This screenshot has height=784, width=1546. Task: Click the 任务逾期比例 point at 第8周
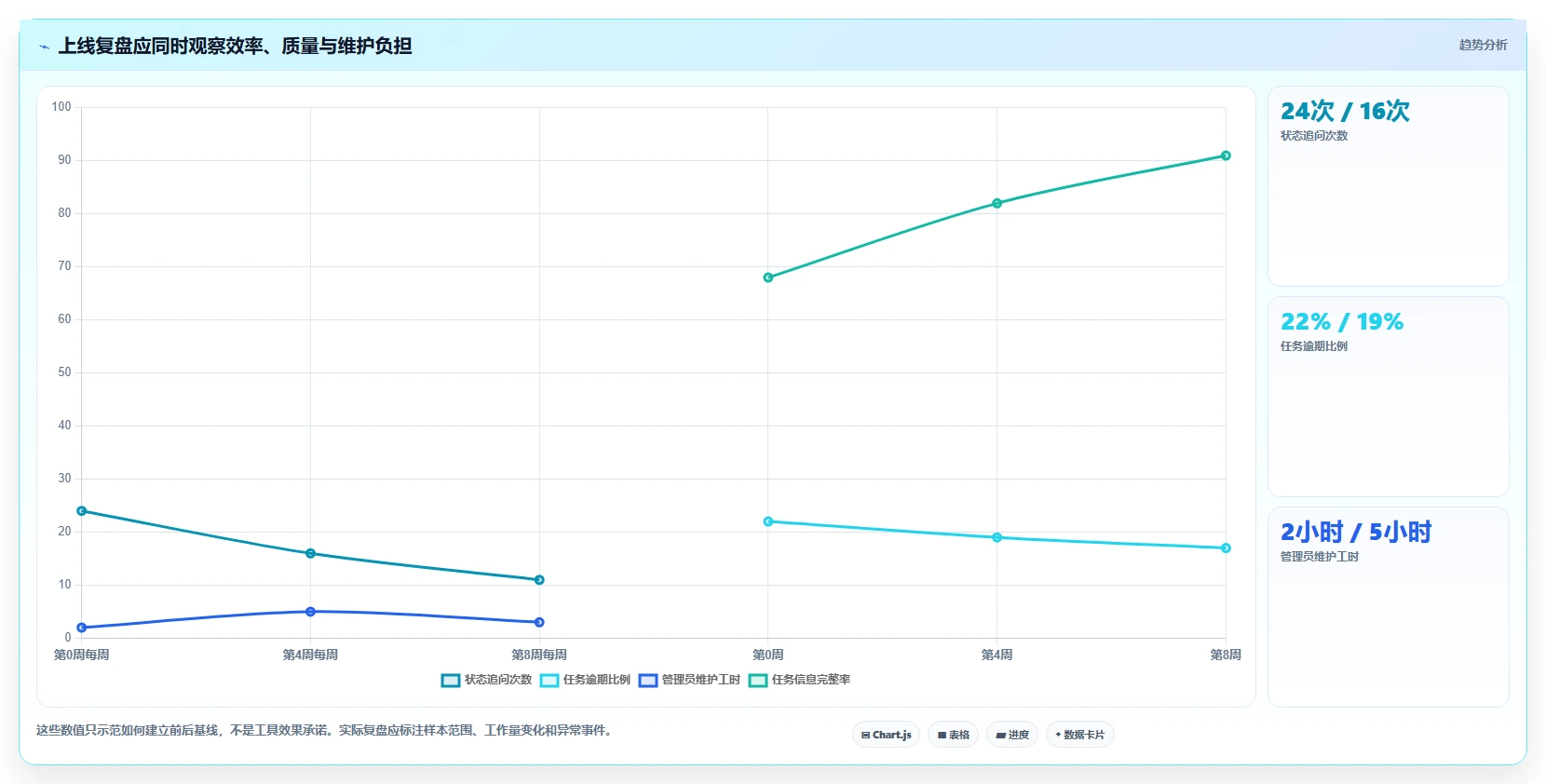1226,547
